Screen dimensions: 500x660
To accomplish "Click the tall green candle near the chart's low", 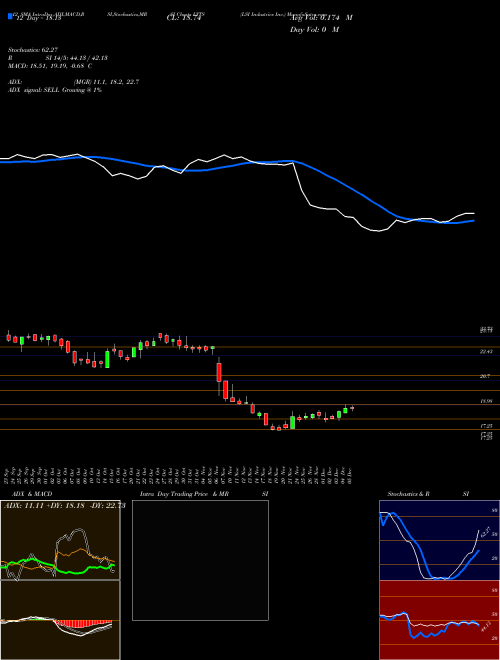I will pyautogui.click(x=293, y=422).
